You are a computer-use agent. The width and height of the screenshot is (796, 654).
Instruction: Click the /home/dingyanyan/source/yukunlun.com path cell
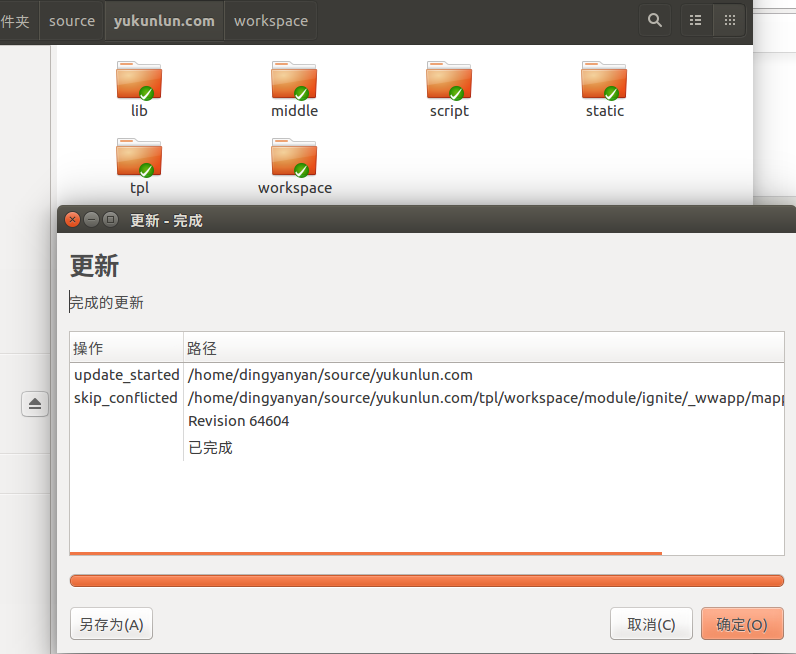coord(330,375)
